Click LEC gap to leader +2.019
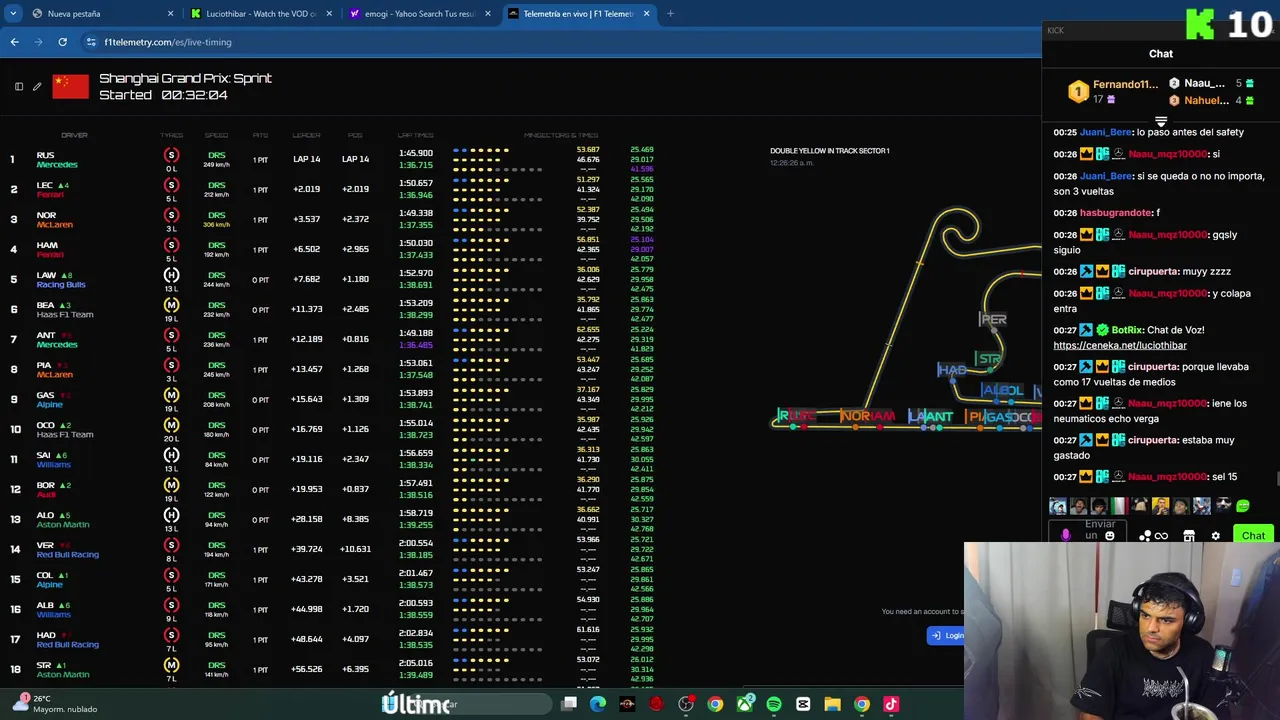This screenshot has height=720, width=1280. (306, 189)
